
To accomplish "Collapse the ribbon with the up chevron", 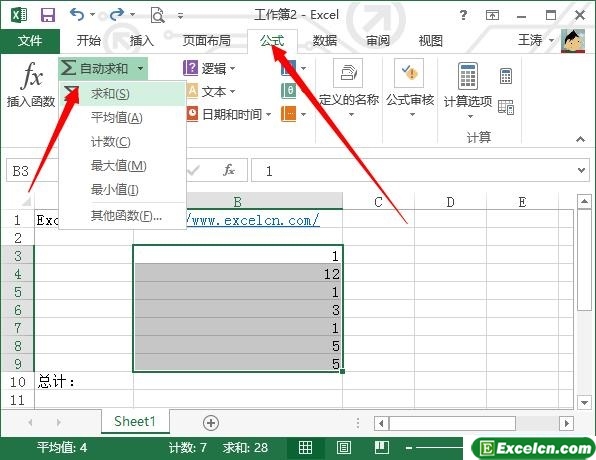I will pyautogui.click(x=580, y=139).
